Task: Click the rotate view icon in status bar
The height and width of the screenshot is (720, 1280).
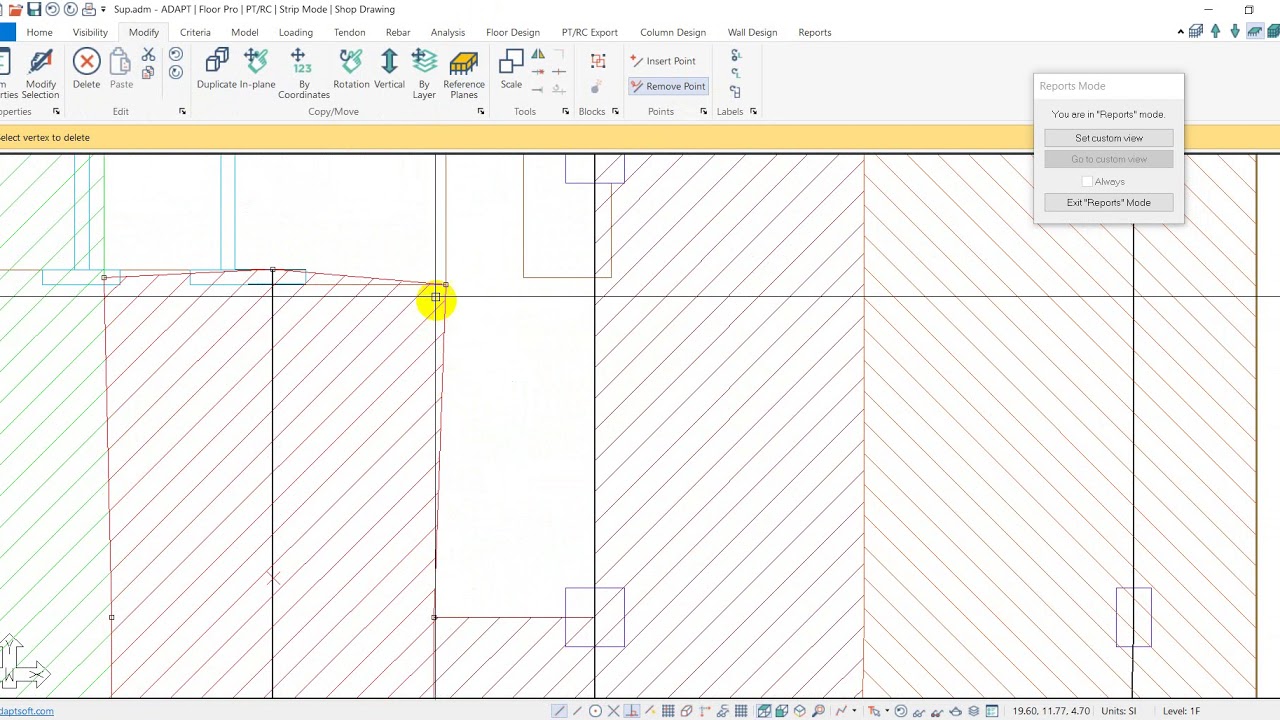Action: [x=901, y=711]
